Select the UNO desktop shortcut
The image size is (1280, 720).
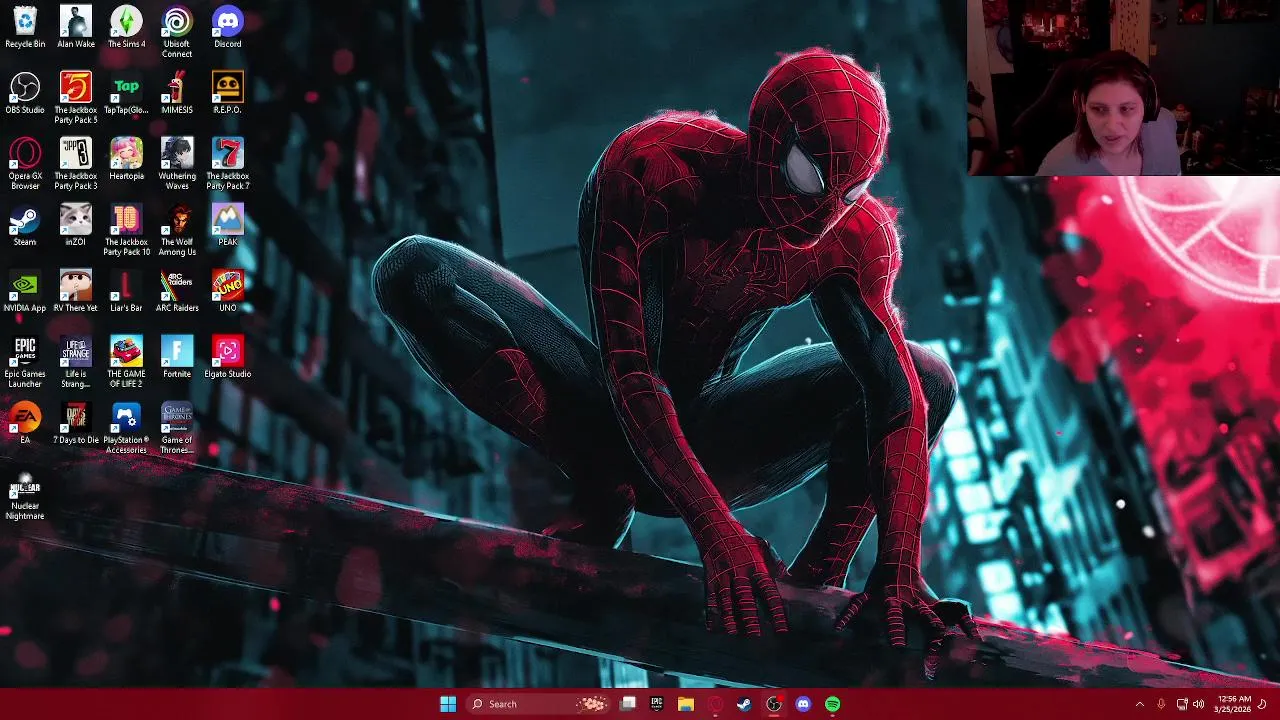[228, 291]
